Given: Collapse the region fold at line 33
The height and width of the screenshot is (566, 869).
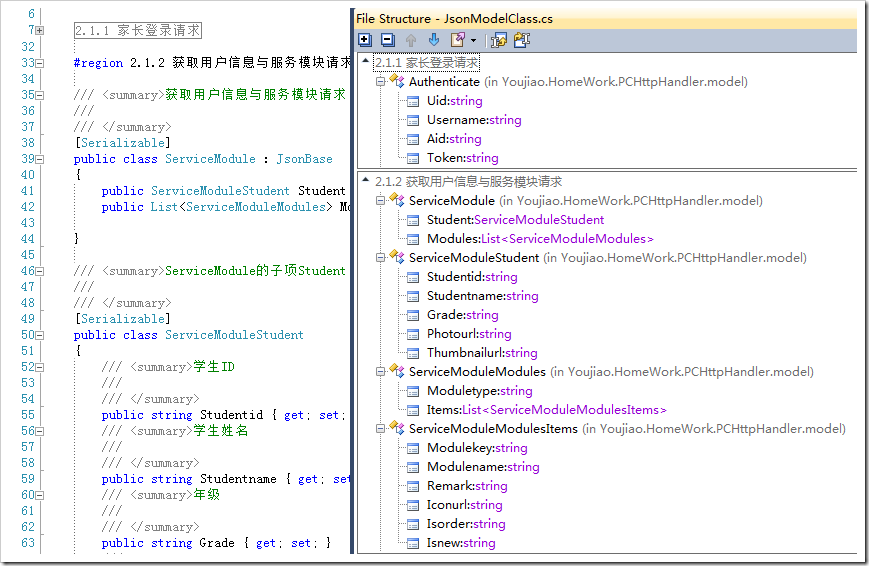Looking at the screenshot, I should coord(40,63).
